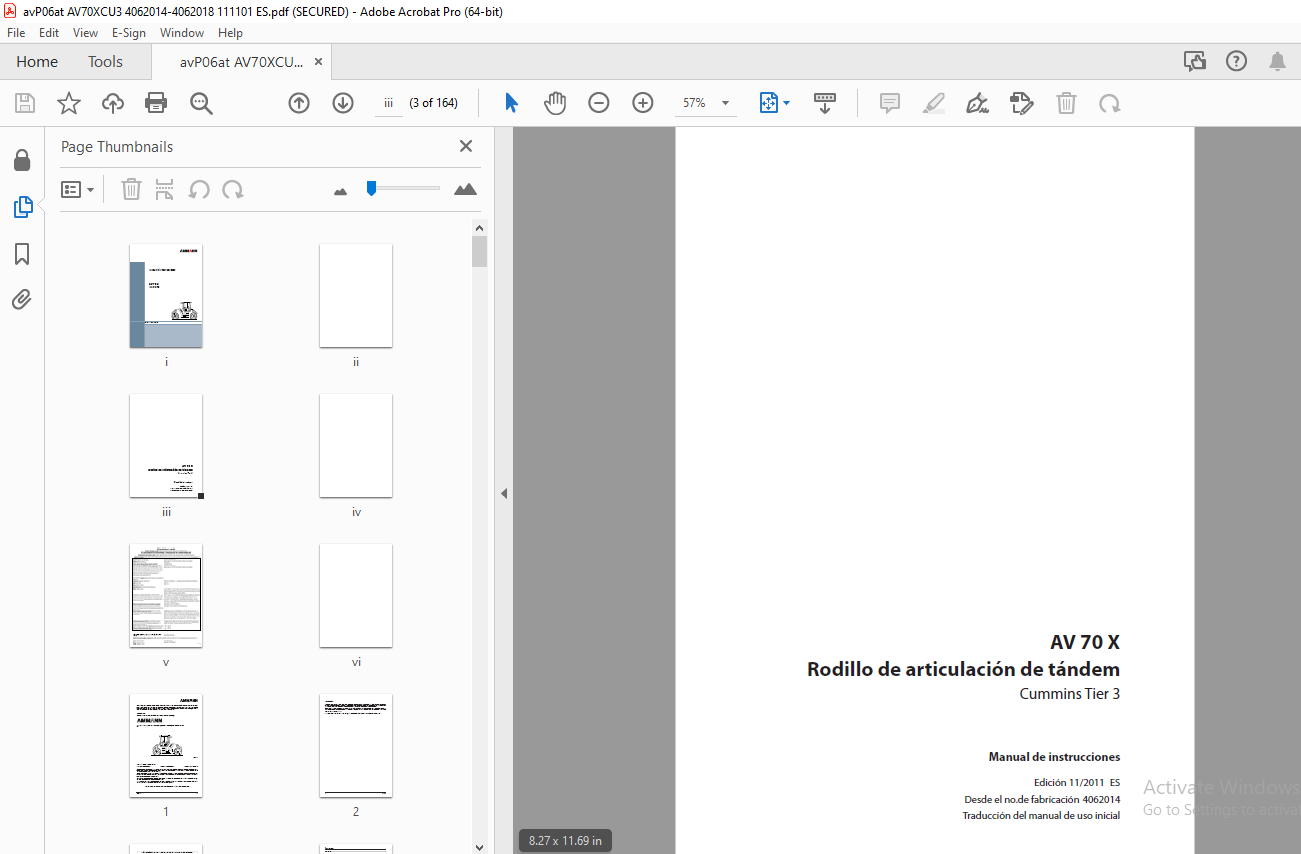Zoom out with minus button
The image size is (1301, 854).
point(599,103)
